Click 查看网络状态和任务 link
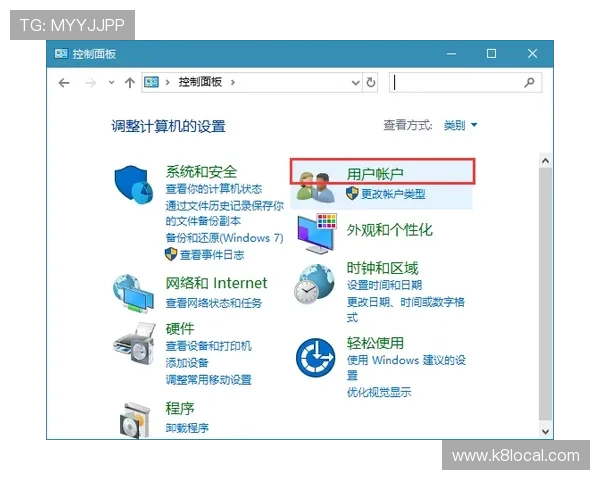This screenshot has width=600, height=480. click(214, 303)
